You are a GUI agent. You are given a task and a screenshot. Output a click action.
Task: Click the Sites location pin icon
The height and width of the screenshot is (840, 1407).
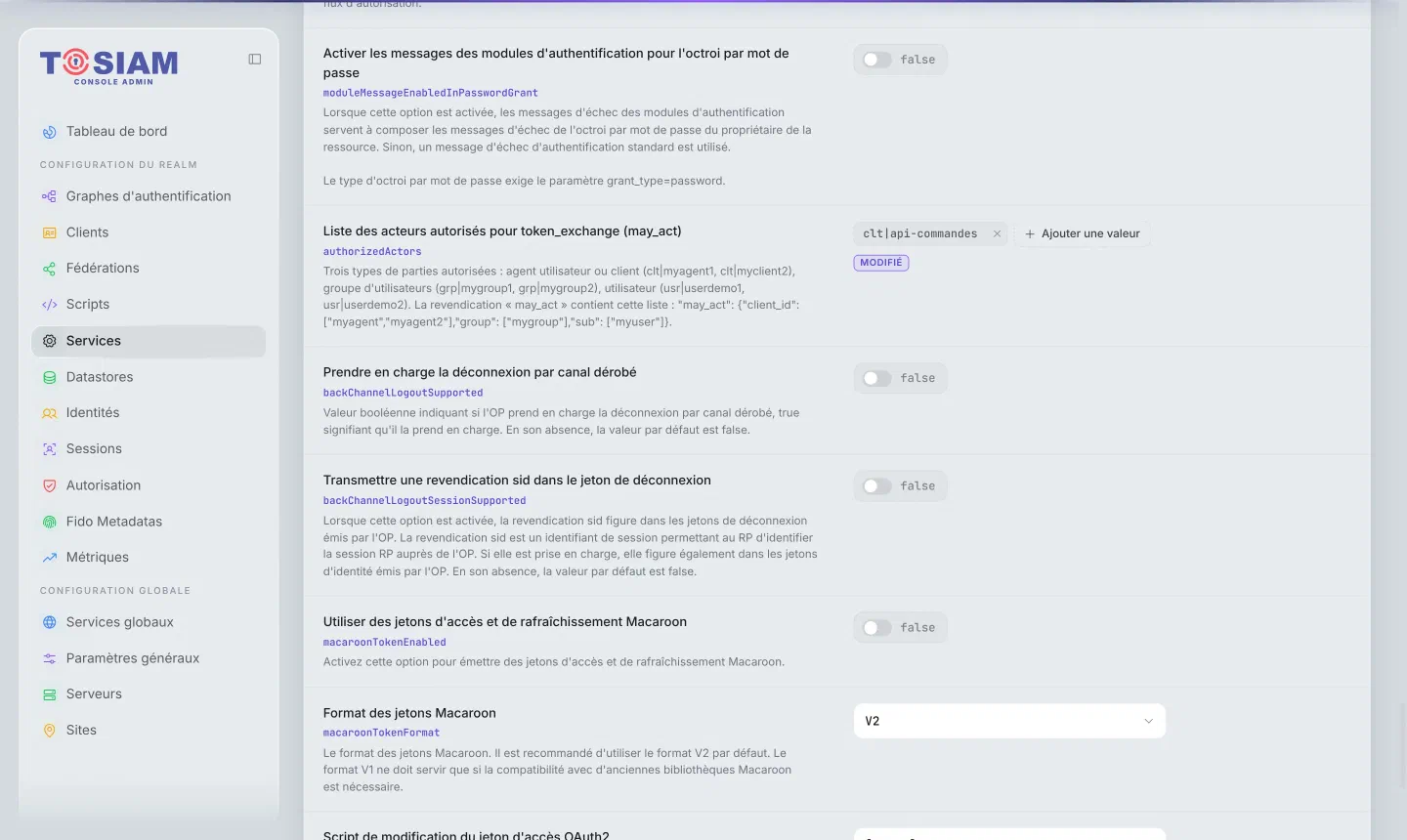click(x=49, y=731)
